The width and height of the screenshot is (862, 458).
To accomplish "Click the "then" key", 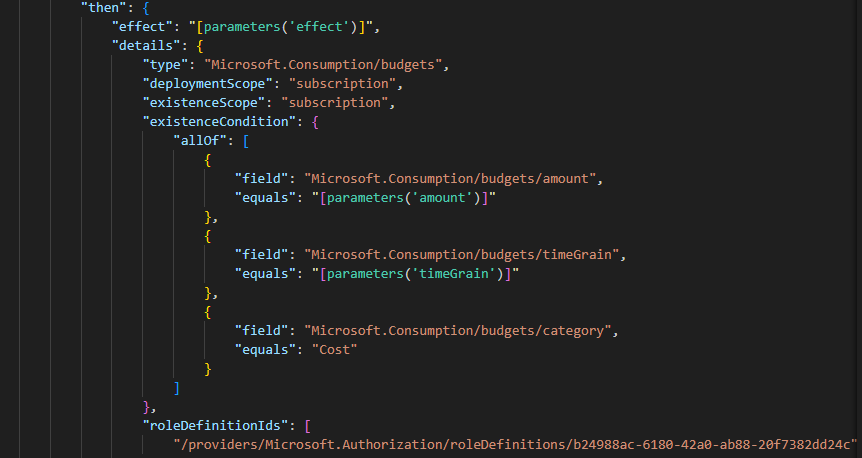I will point(104,8).
